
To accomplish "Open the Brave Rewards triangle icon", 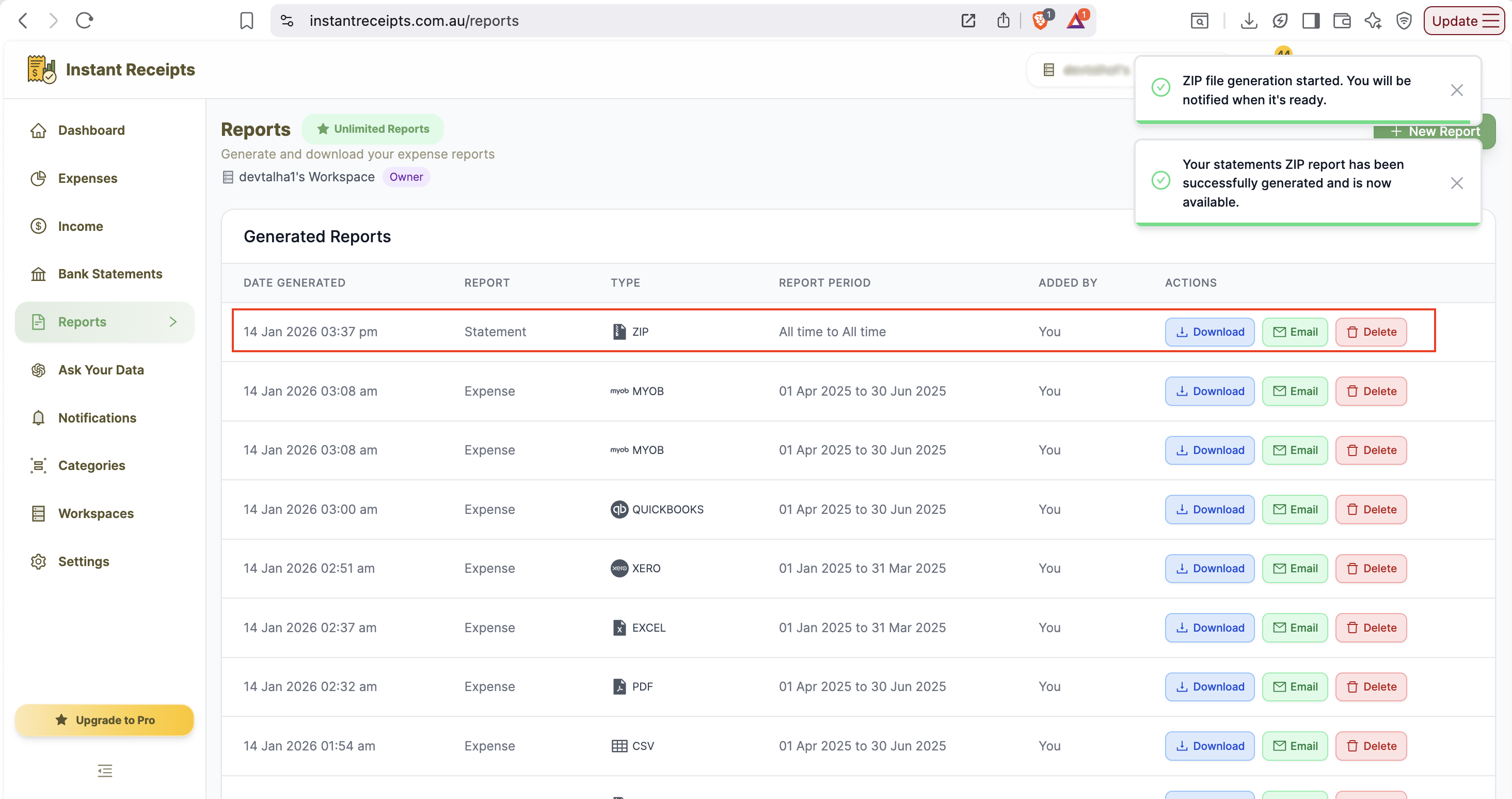I will [1077, 21].
